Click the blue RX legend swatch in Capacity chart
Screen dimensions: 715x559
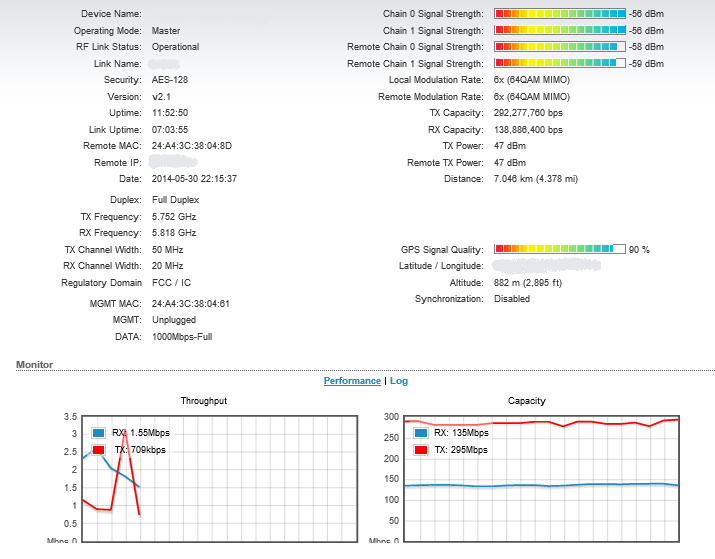[x=421, y=433]
